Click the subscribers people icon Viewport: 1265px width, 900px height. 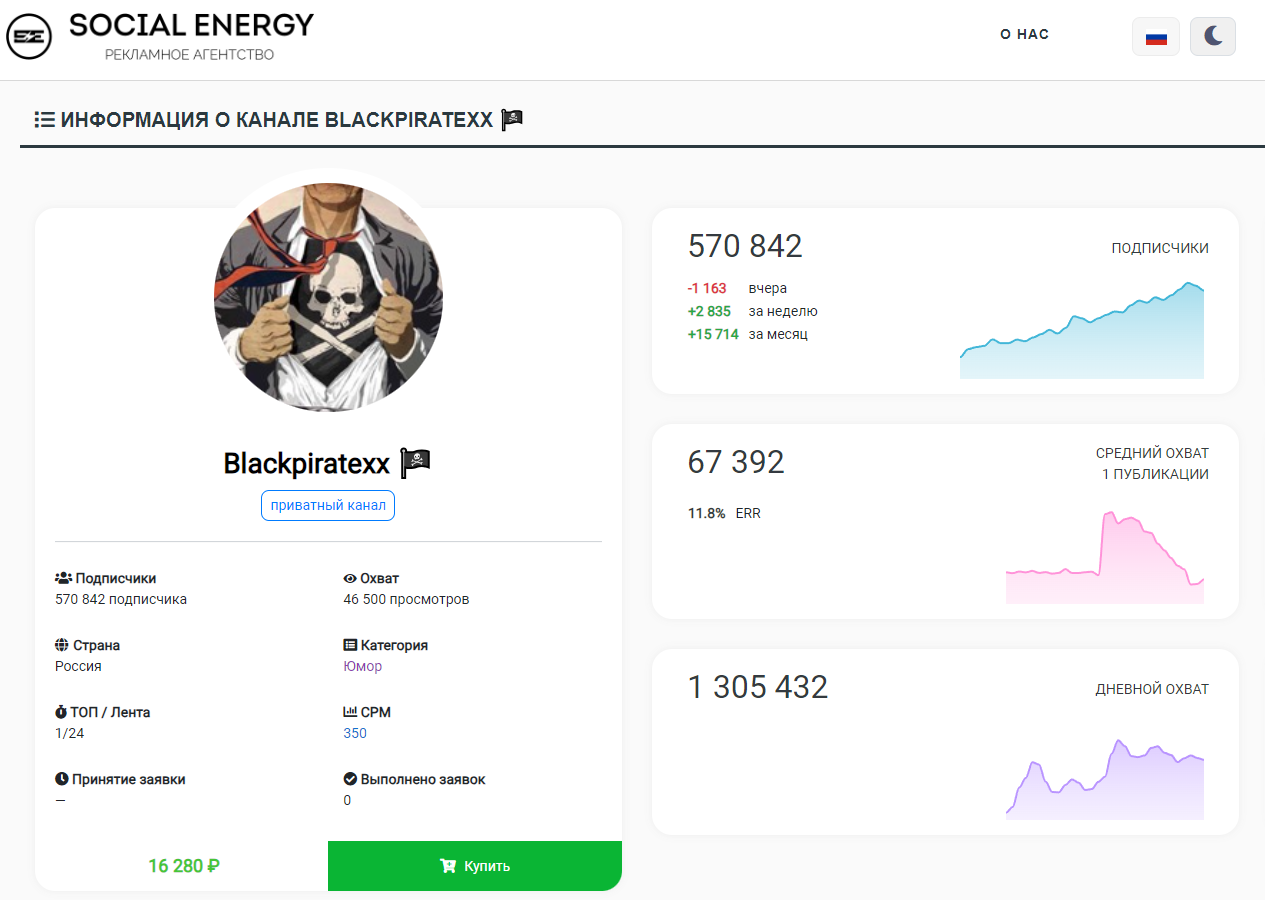pos(63,578)
